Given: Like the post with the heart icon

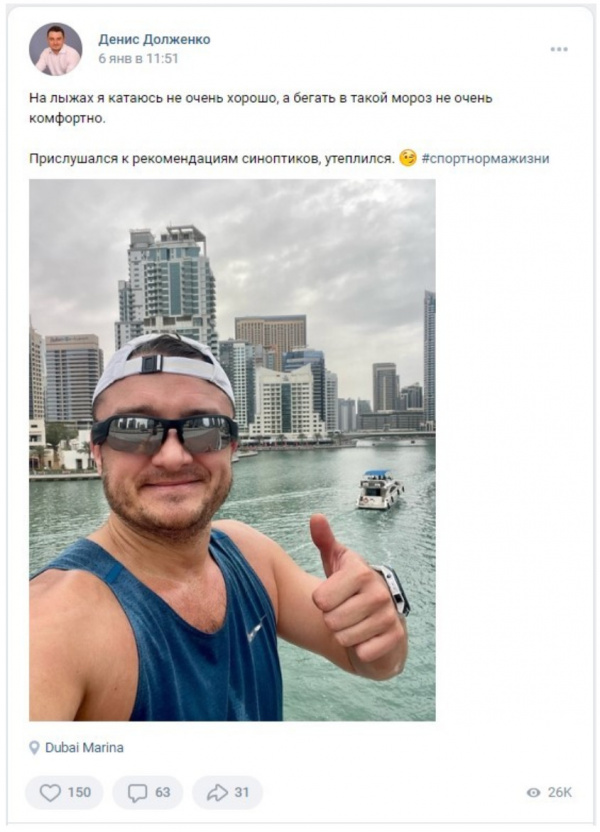Looking at the screenshot, I should coord(50,793).
